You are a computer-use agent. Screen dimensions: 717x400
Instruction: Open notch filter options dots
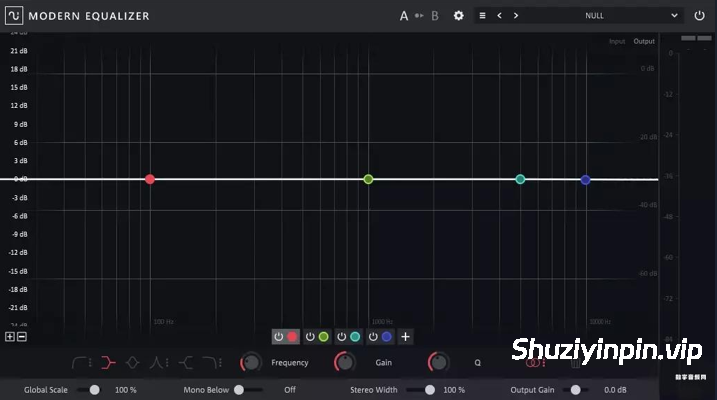(x=167, y=363)
